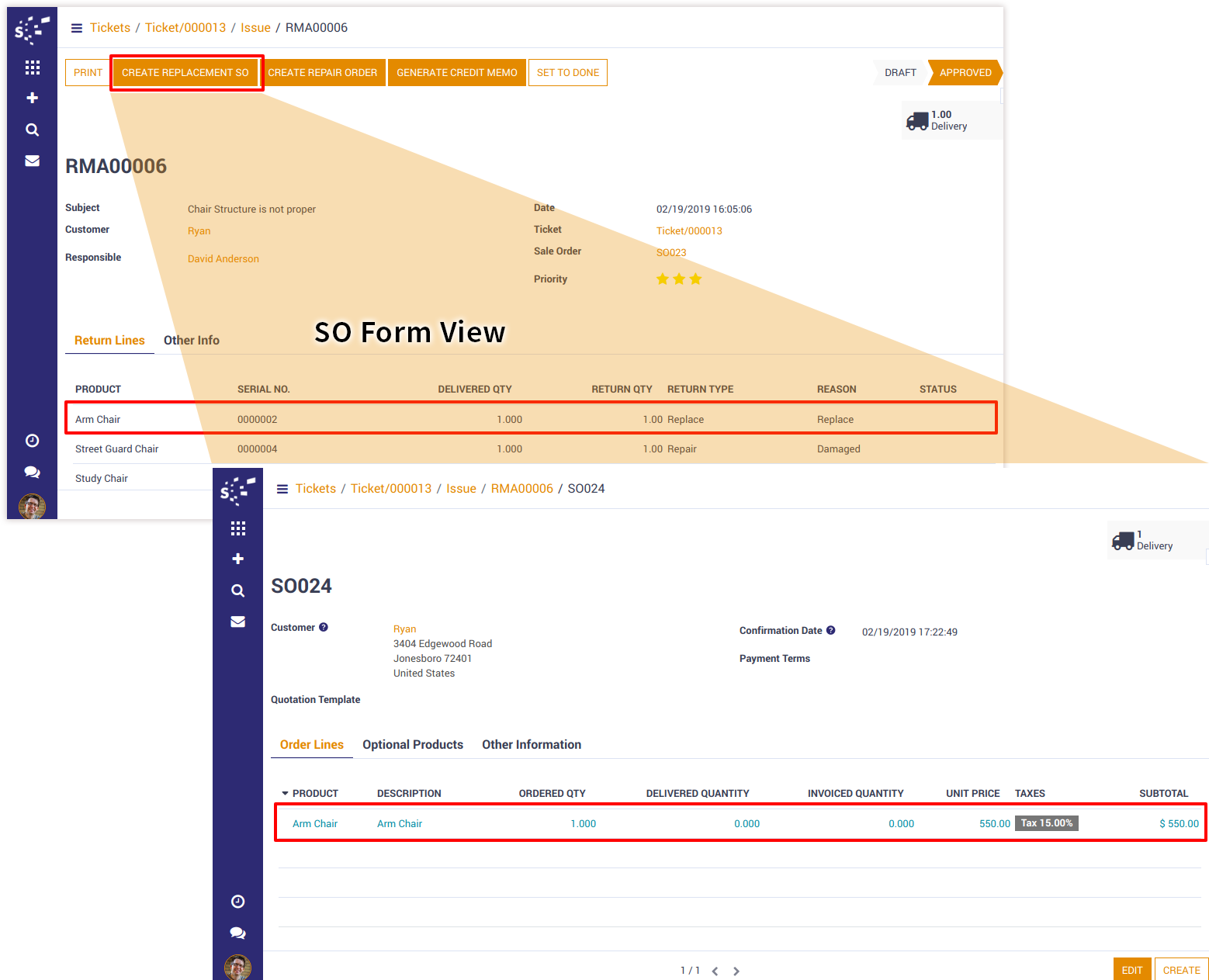Click the hamburger menu beside SO024 breadcrumb

tap(282, 489)
